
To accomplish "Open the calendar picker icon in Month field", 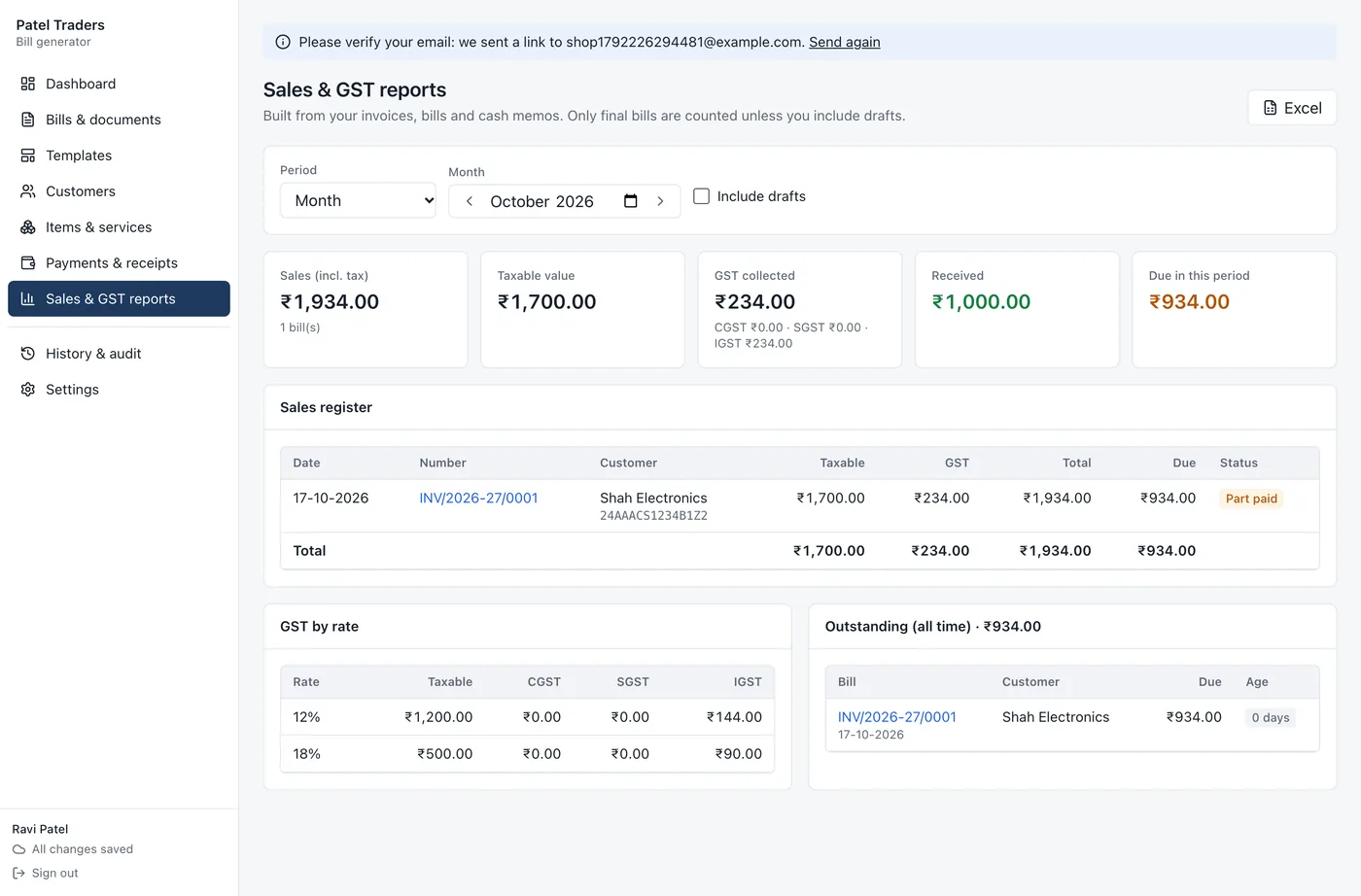I will click(x=631, y=201).
